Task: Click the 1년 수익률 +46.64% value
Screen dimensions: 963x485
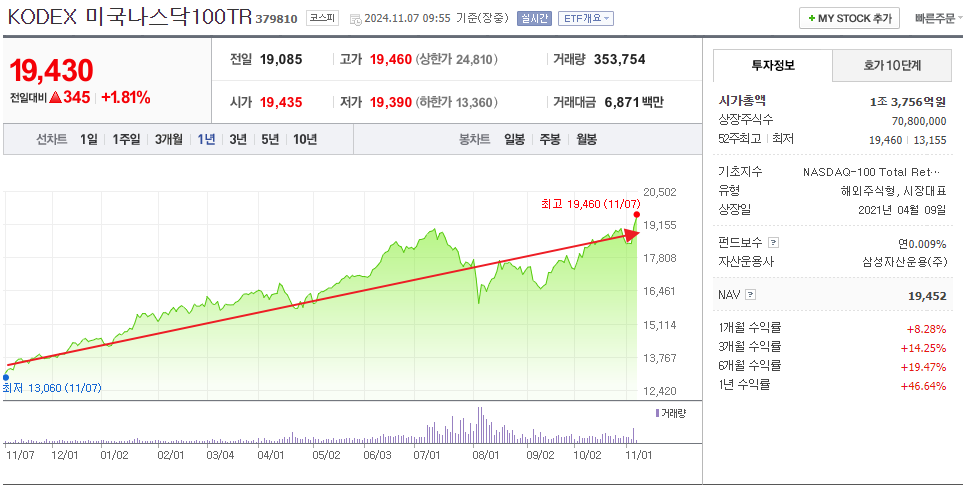Action: 923,386
